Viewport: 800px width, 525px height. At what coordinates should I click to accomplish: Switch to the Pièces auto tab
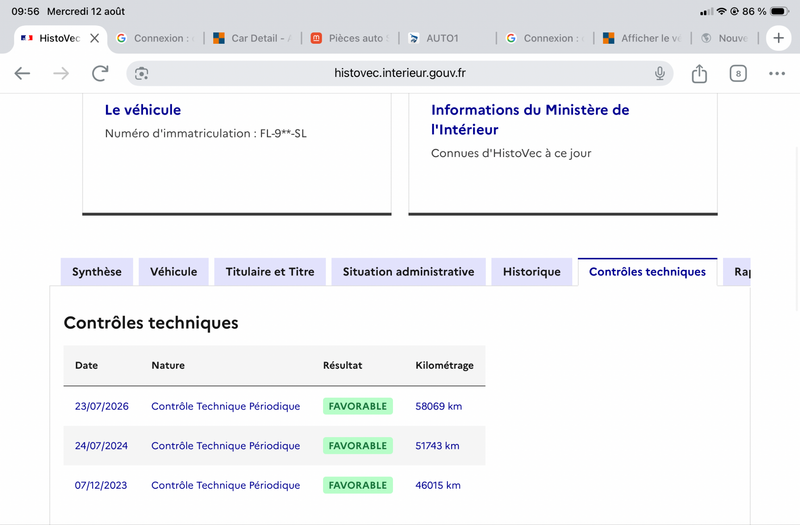[x=350, y=38]
